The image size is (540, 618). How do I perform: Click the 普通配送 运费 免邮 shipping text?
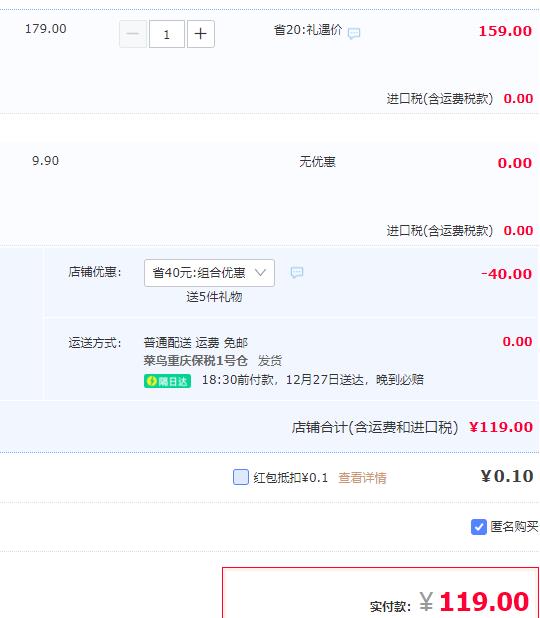(196, 343)
